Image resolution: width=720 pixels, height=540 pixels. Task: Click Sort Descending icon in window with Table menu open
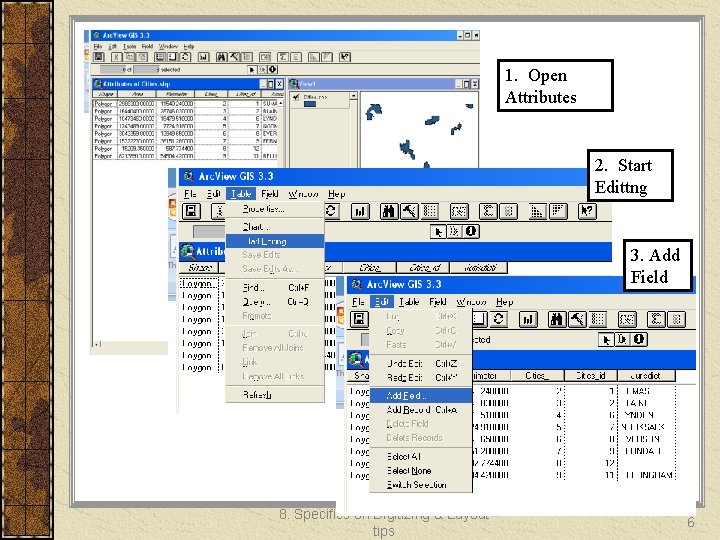(x=558, y=211)
